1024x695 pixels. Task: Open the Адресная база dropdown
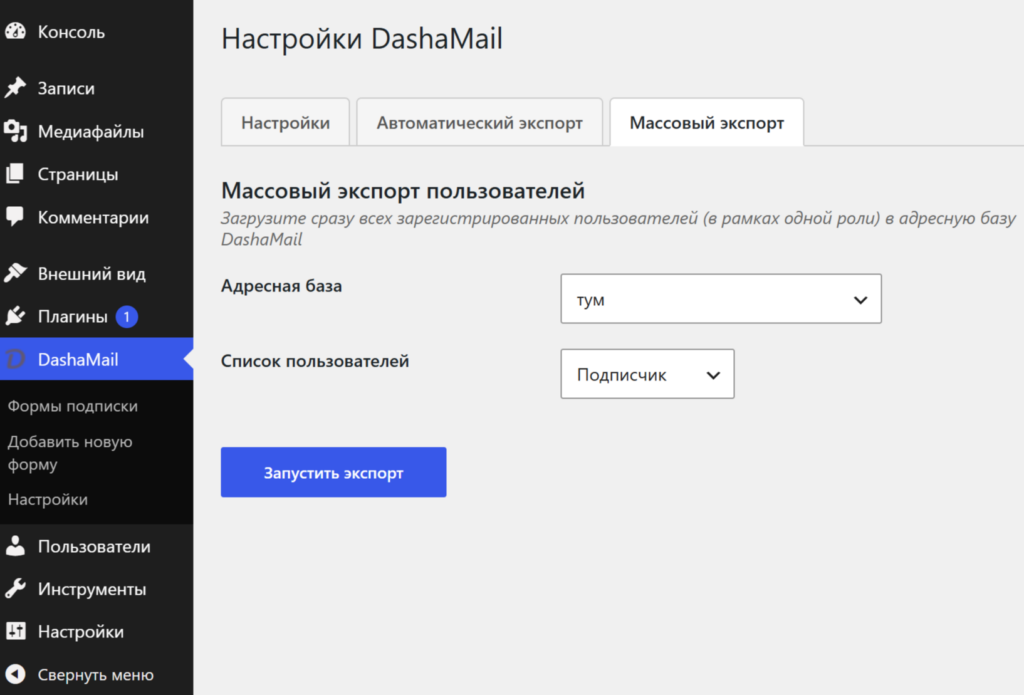[721, 299]
